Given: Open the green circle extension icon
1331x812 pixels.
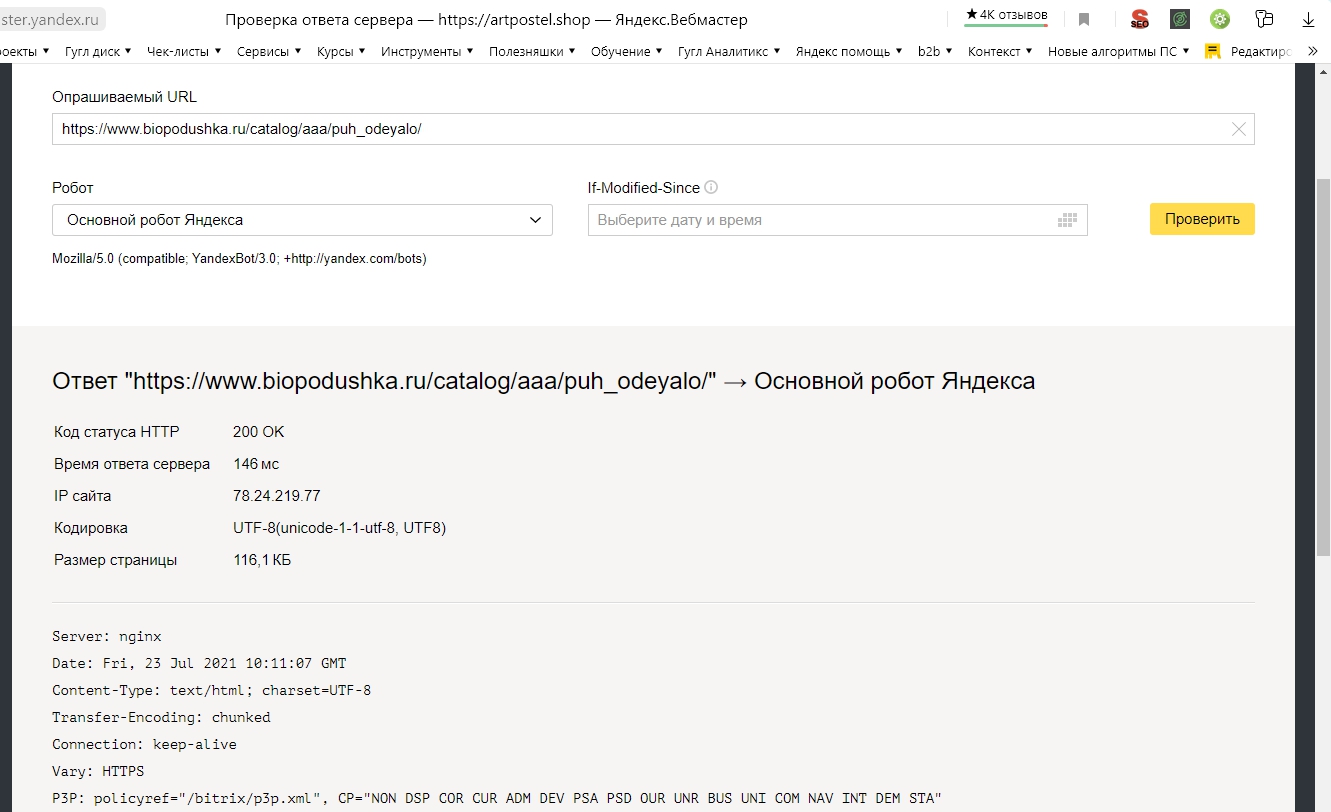Looking at the screenshot, I should pyautogui.click(x=1180, y=19).
